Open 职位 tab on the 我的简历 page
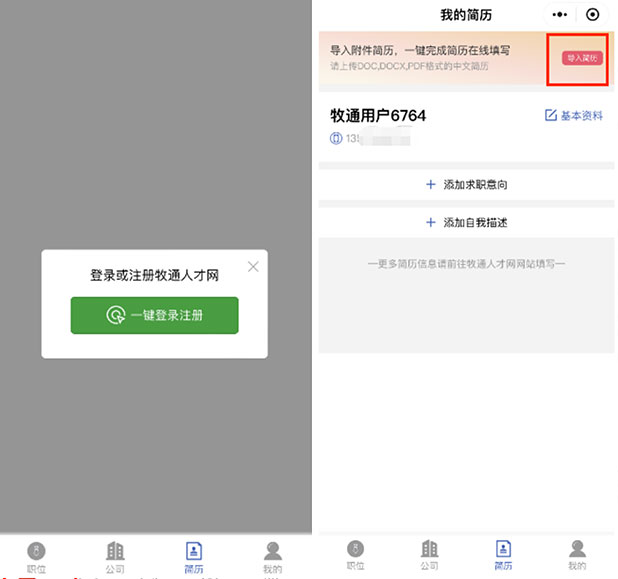This screenshot has height=579, width=618. coord(355,555)
